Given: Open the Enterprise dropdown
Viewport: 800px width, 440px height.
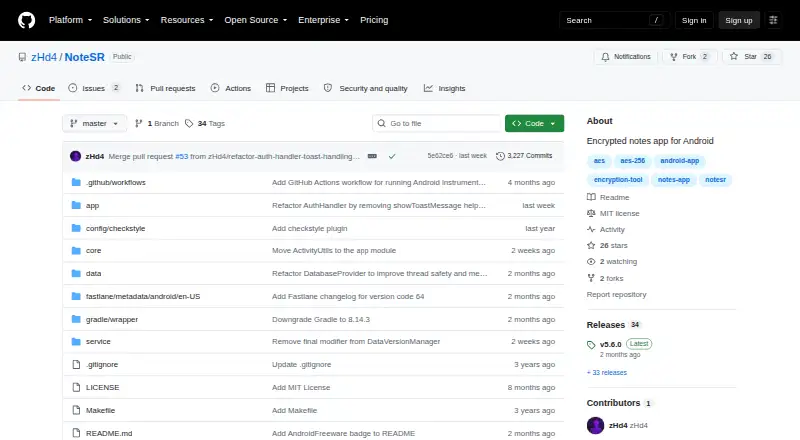Looking at the screenshot, I should (x=323, y=20).
